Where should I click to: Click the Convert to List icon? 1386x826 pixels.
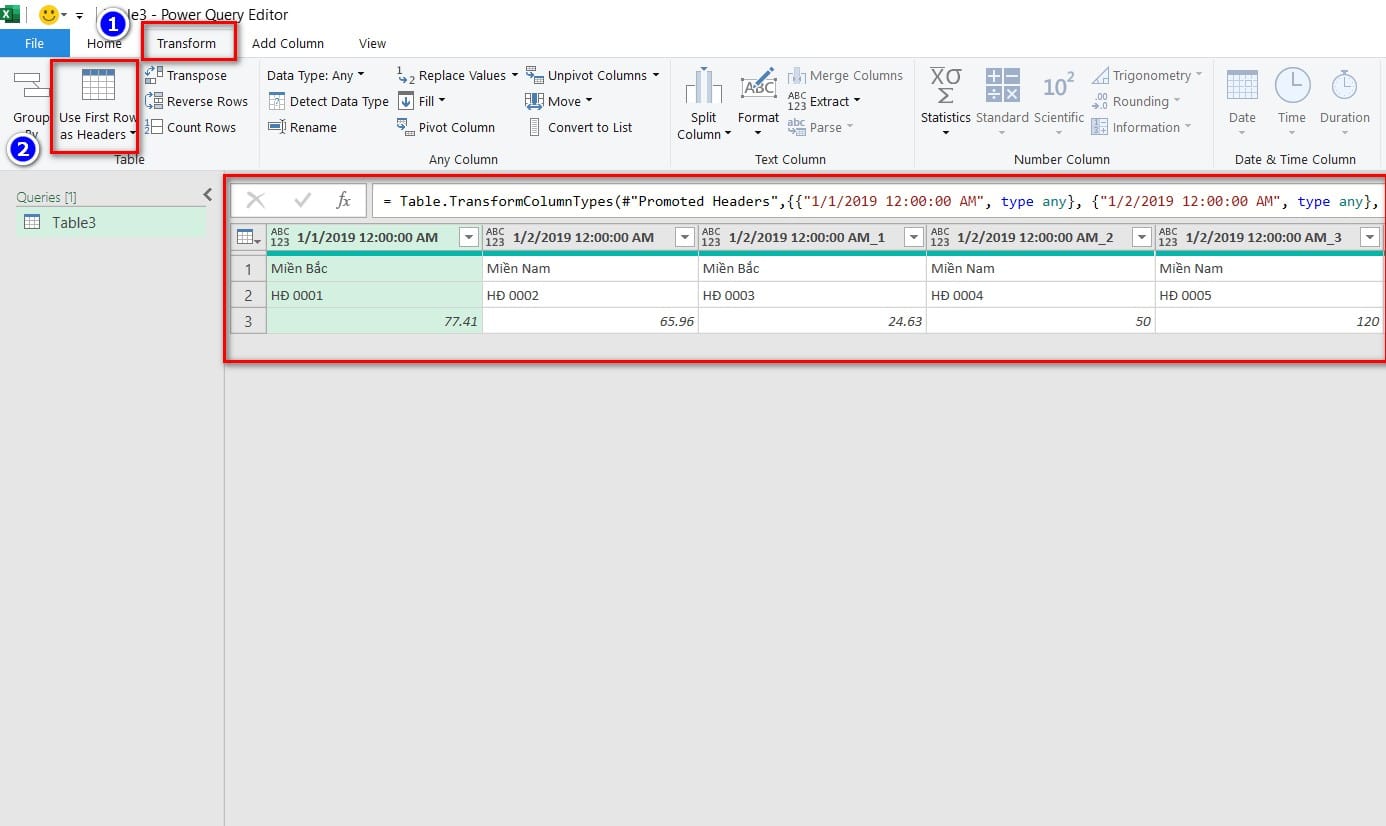(x=534, y=127)
